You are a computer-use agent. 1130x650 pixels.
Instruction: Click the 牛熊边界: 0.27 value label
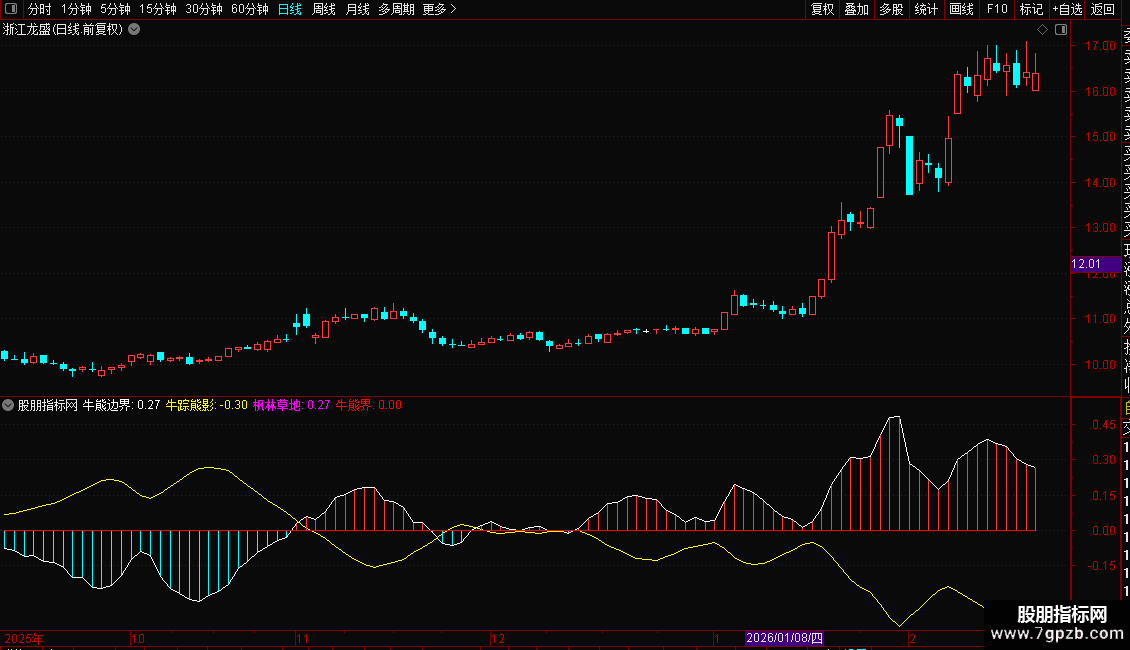coord(121,405)
